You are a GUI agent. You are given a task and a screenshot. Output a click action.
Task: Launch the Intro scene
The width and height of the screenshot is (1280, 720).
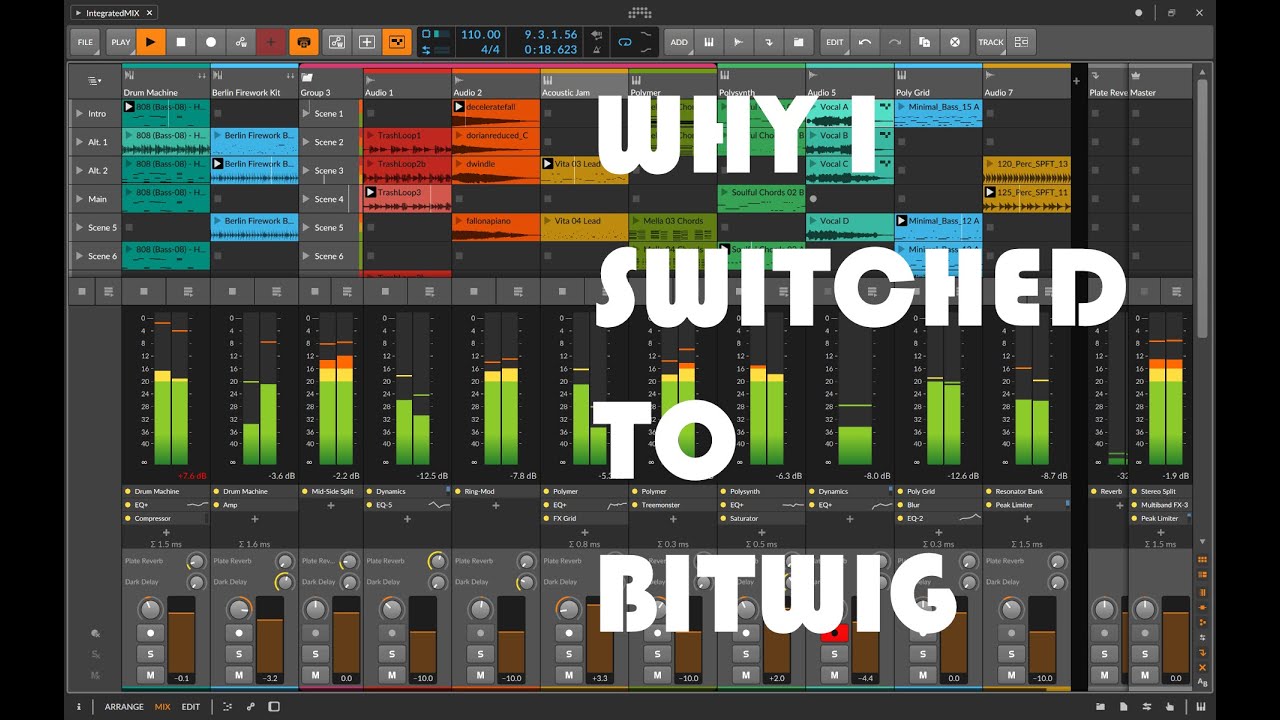(x=79, y=114)
